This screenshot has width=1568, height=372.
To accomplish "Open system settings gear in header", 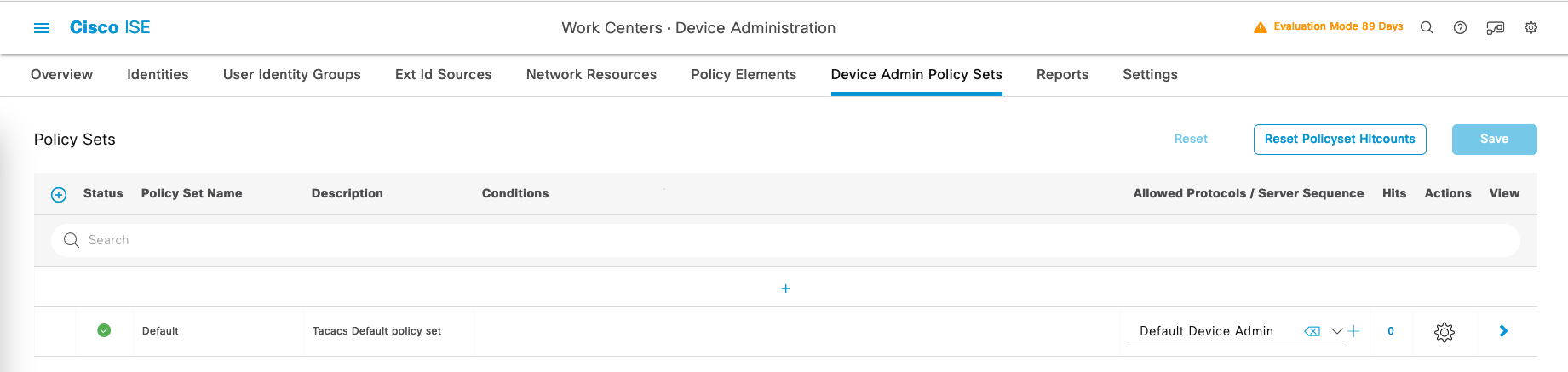I will (1531, 28).
